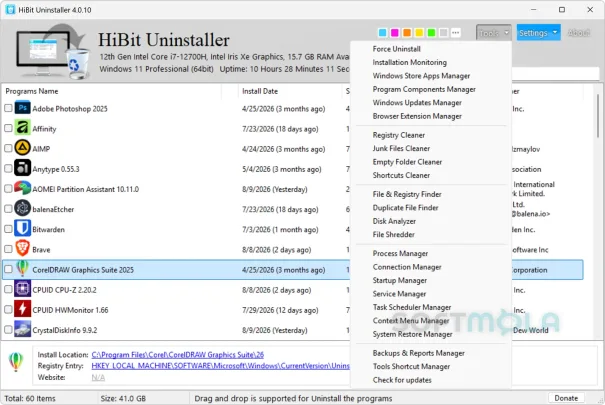
Task: Click the About button
Action: point(578,33)
